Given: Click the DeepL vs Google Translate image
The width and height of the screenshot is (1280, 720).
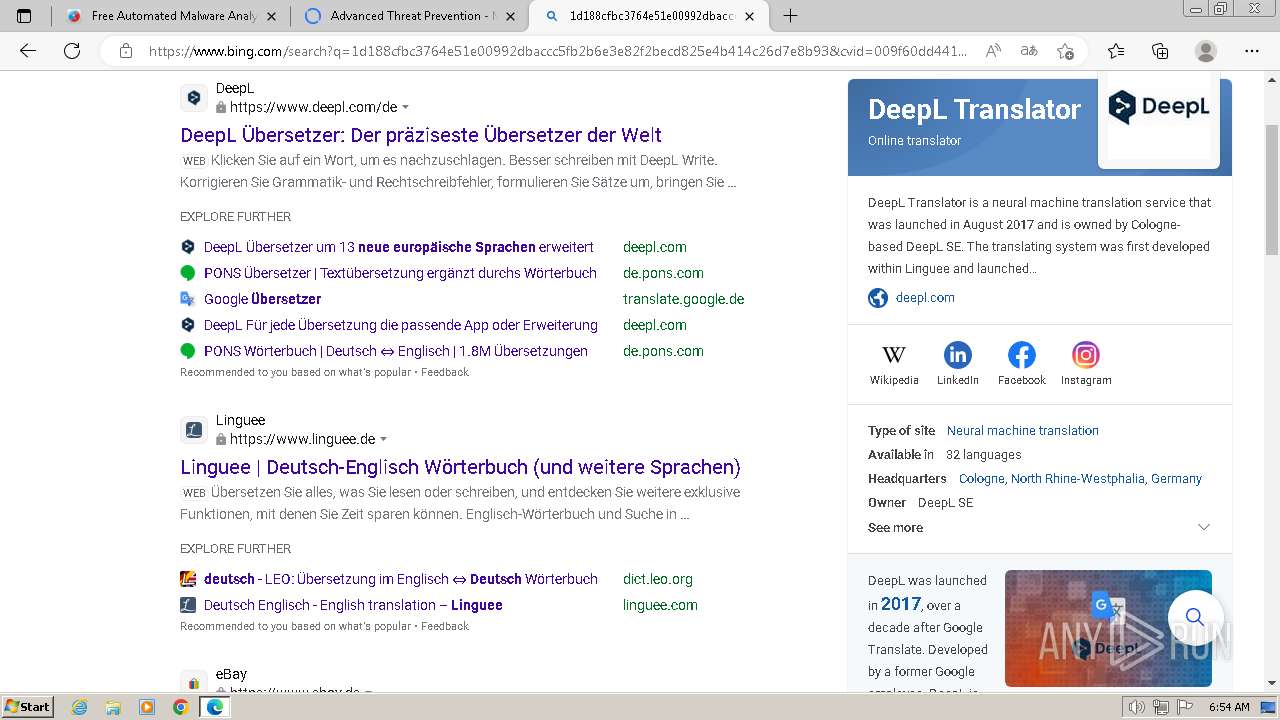Looking at the screenshot, I should pos(1108,628).
